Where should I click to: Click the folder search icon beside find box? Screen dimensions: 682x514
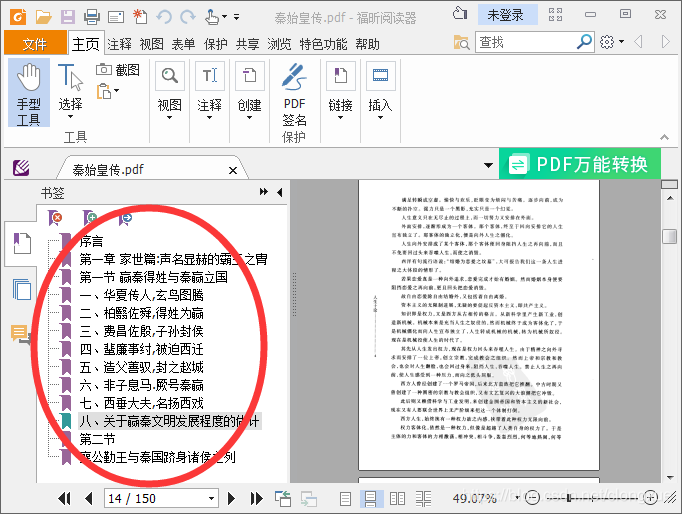tap(461, 42)
